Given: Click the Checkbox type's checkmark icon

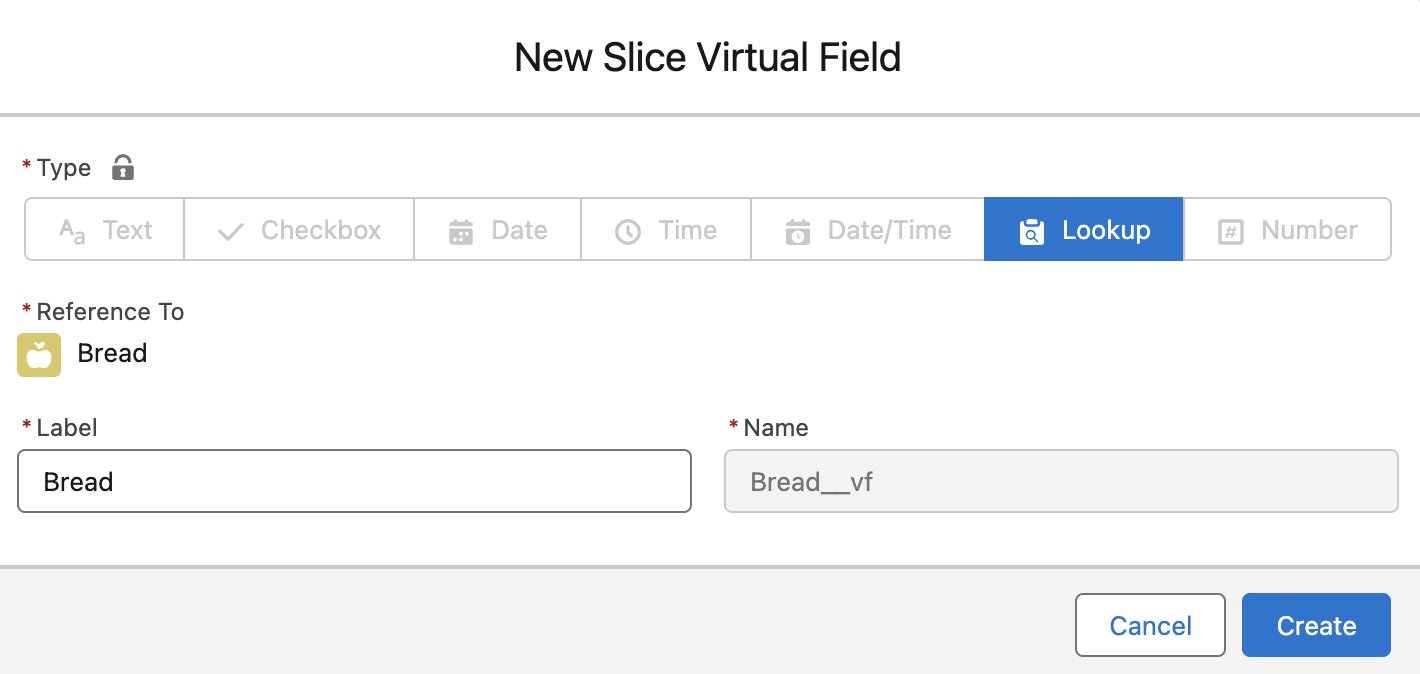Looking at the screenshot, I should click(x=230, y=229).
